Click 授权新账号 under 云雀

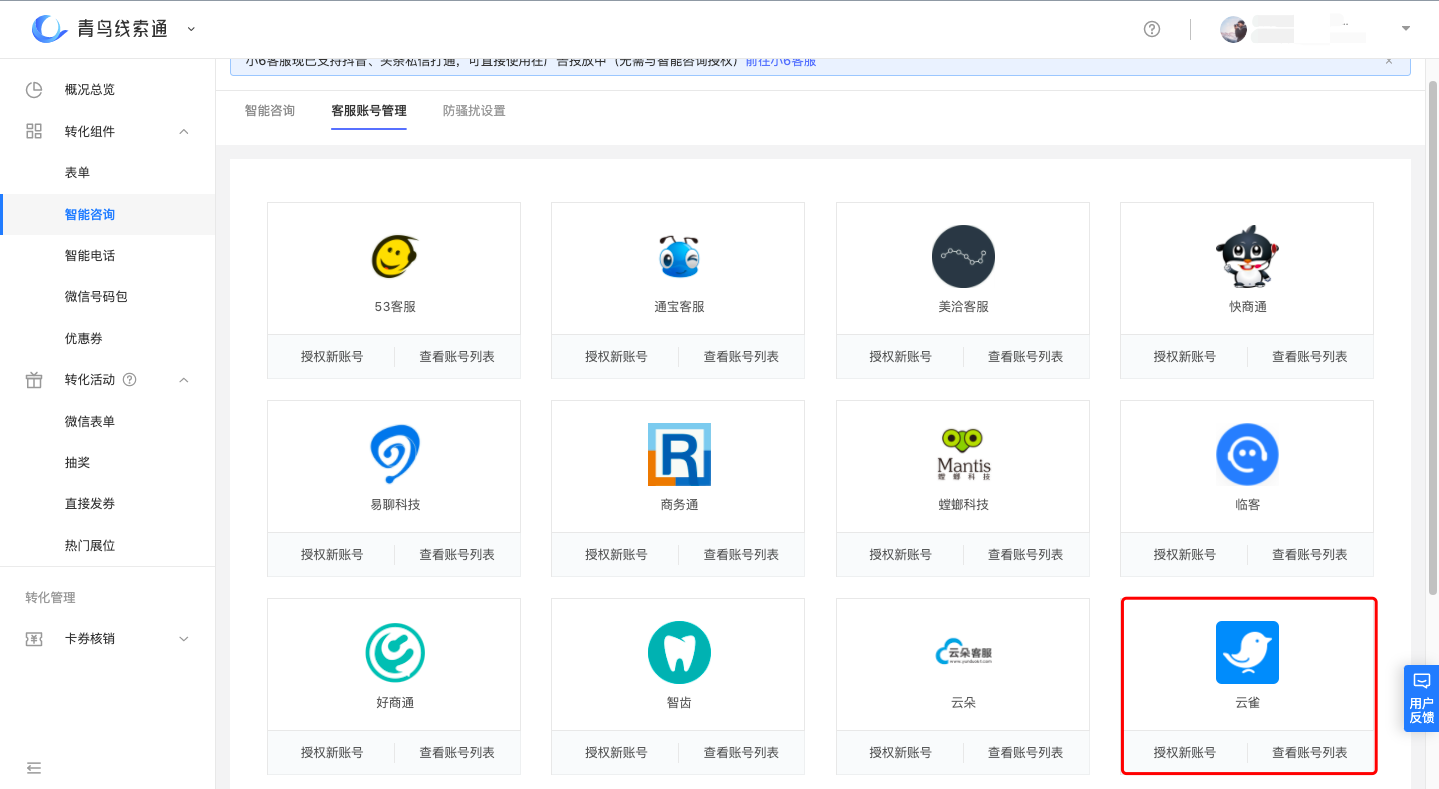click(x=1186, y=752)
